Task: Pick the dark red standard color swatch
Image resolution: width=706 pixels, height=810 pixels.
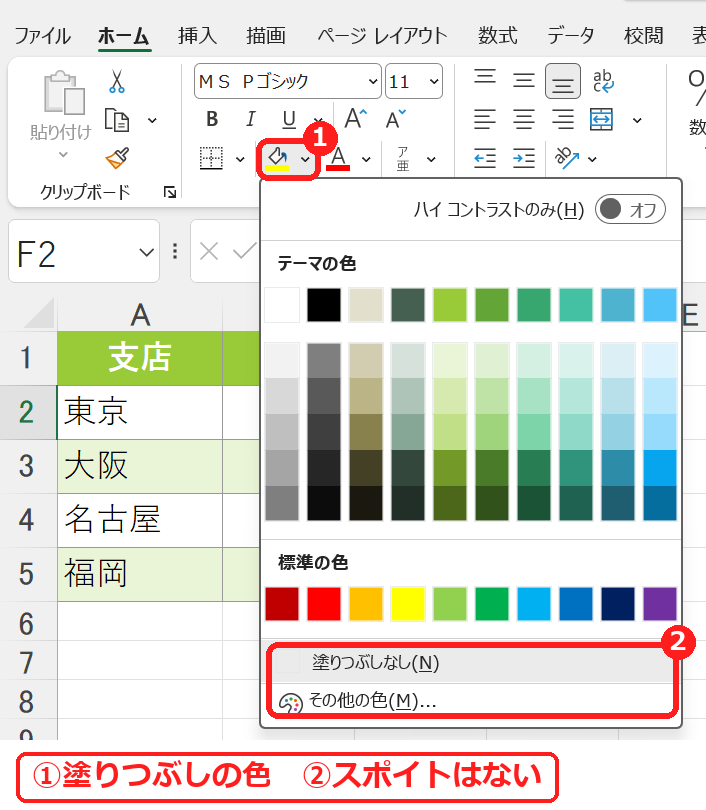Action: (282, 603)
